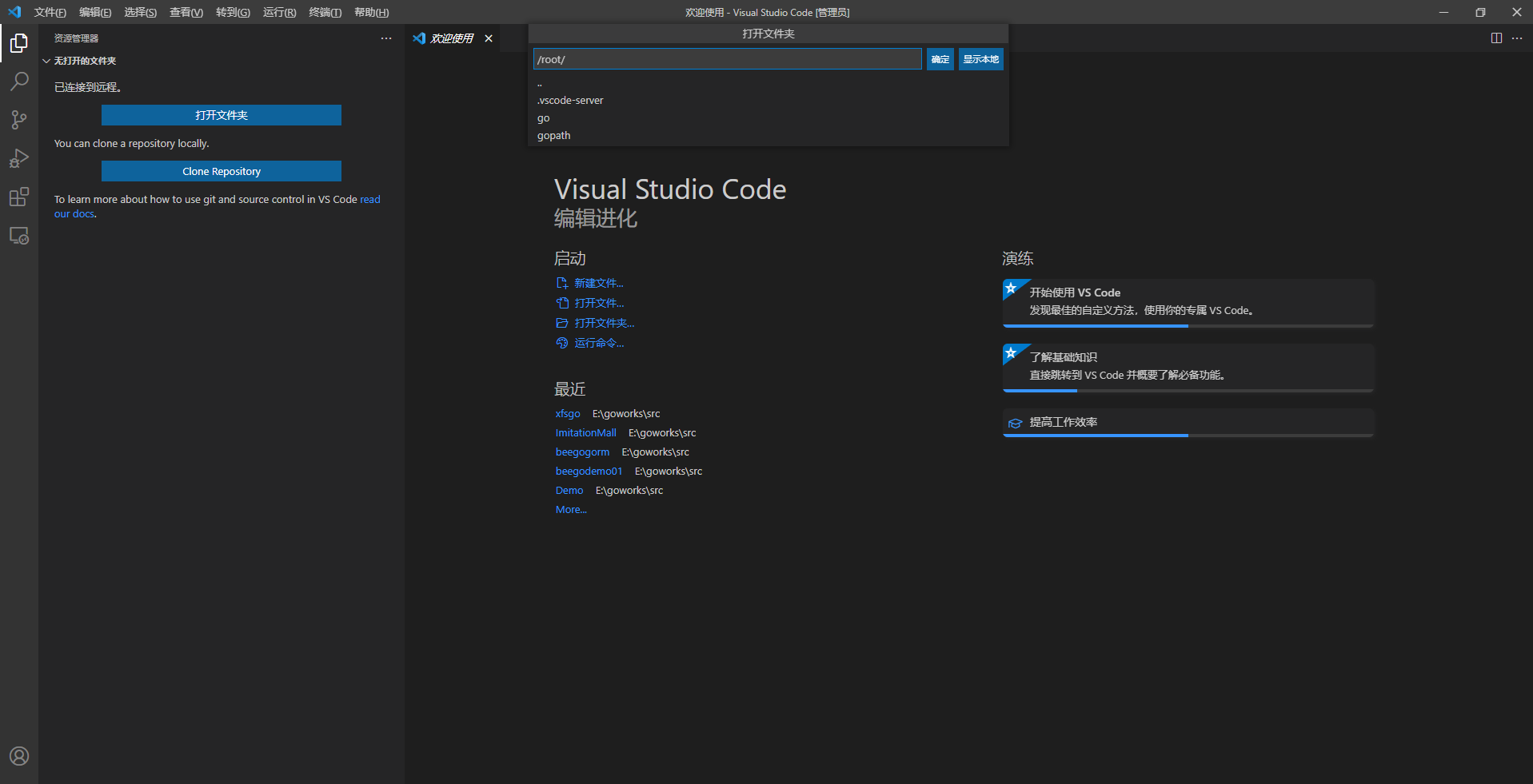Select the gopath folder entry
Image resolution: width=1533 pixels, height=784 pixels.
[x=768, y=136]
